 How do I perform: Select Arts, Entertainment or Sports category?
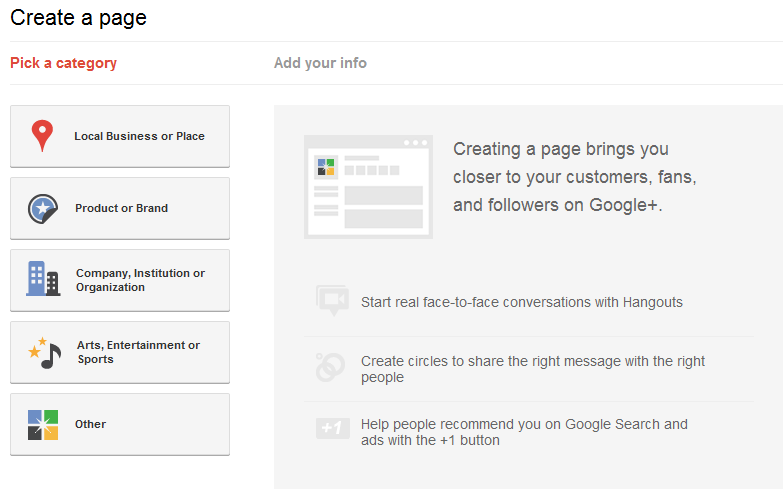[x=120, y=352]
